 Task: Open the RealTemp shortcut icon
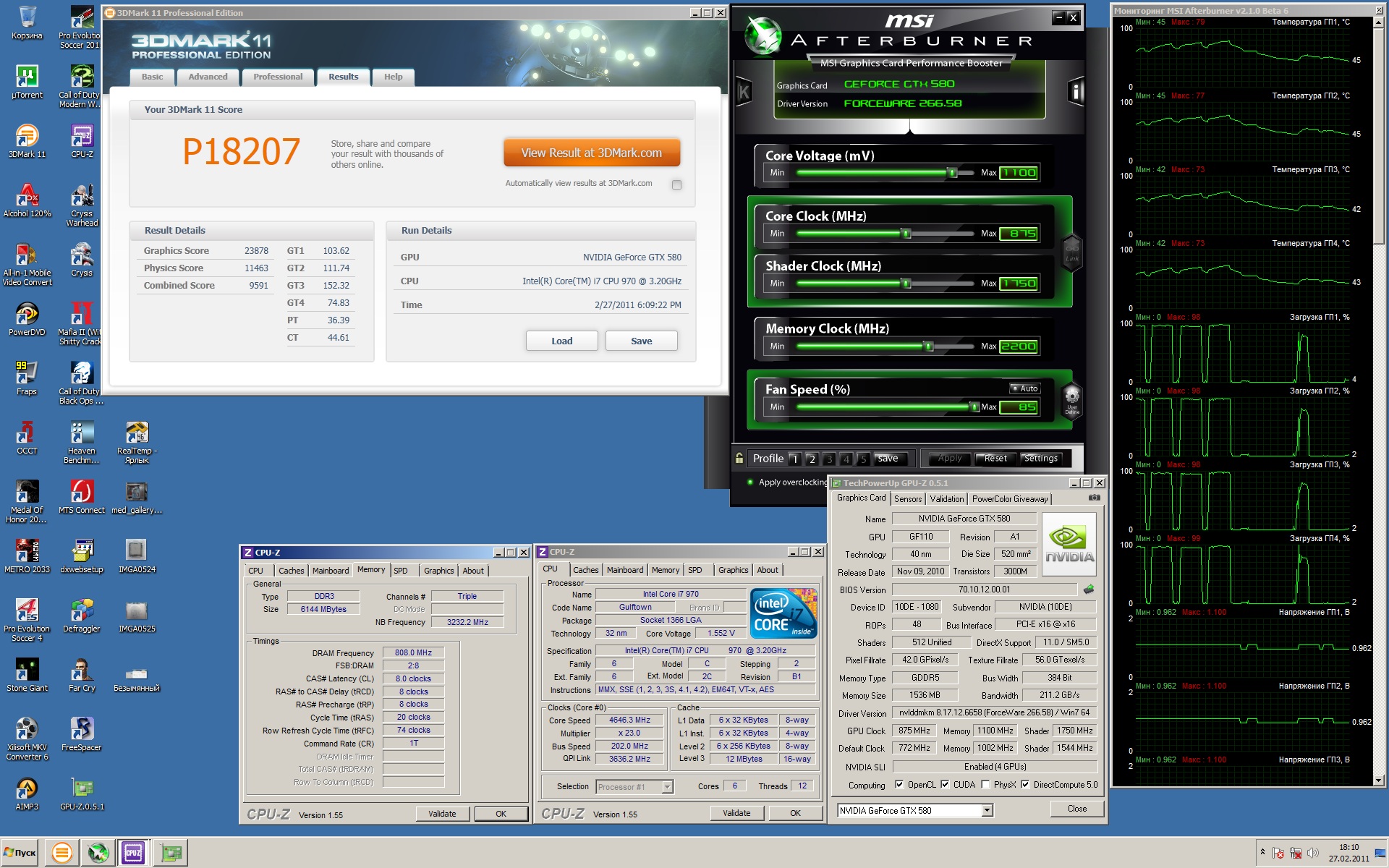(137, 442)
